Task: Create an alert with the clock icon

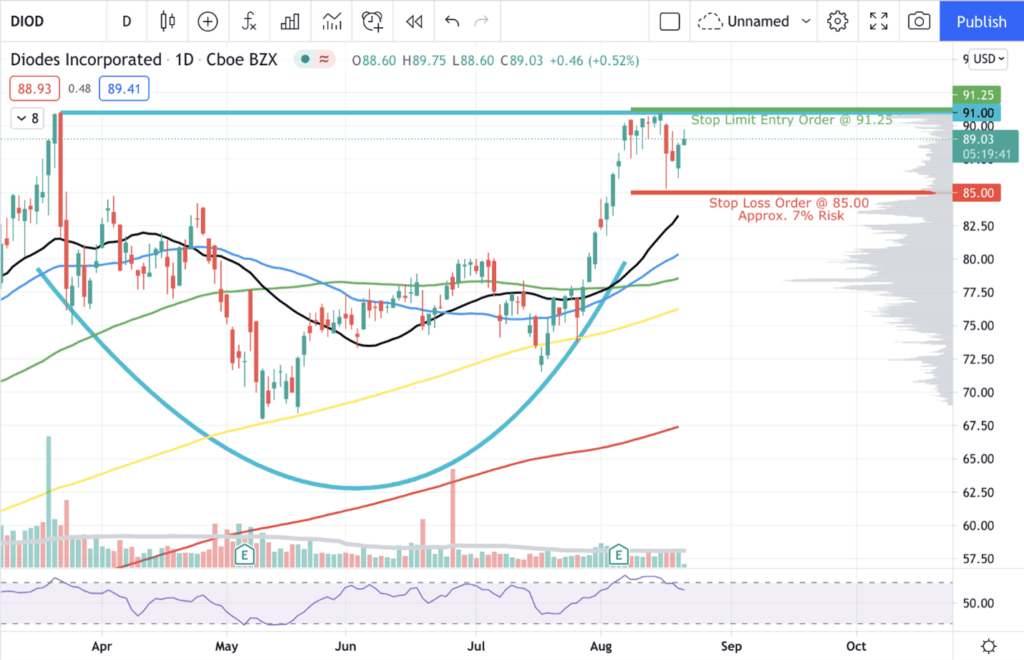Action: click(x=371, y=21)
